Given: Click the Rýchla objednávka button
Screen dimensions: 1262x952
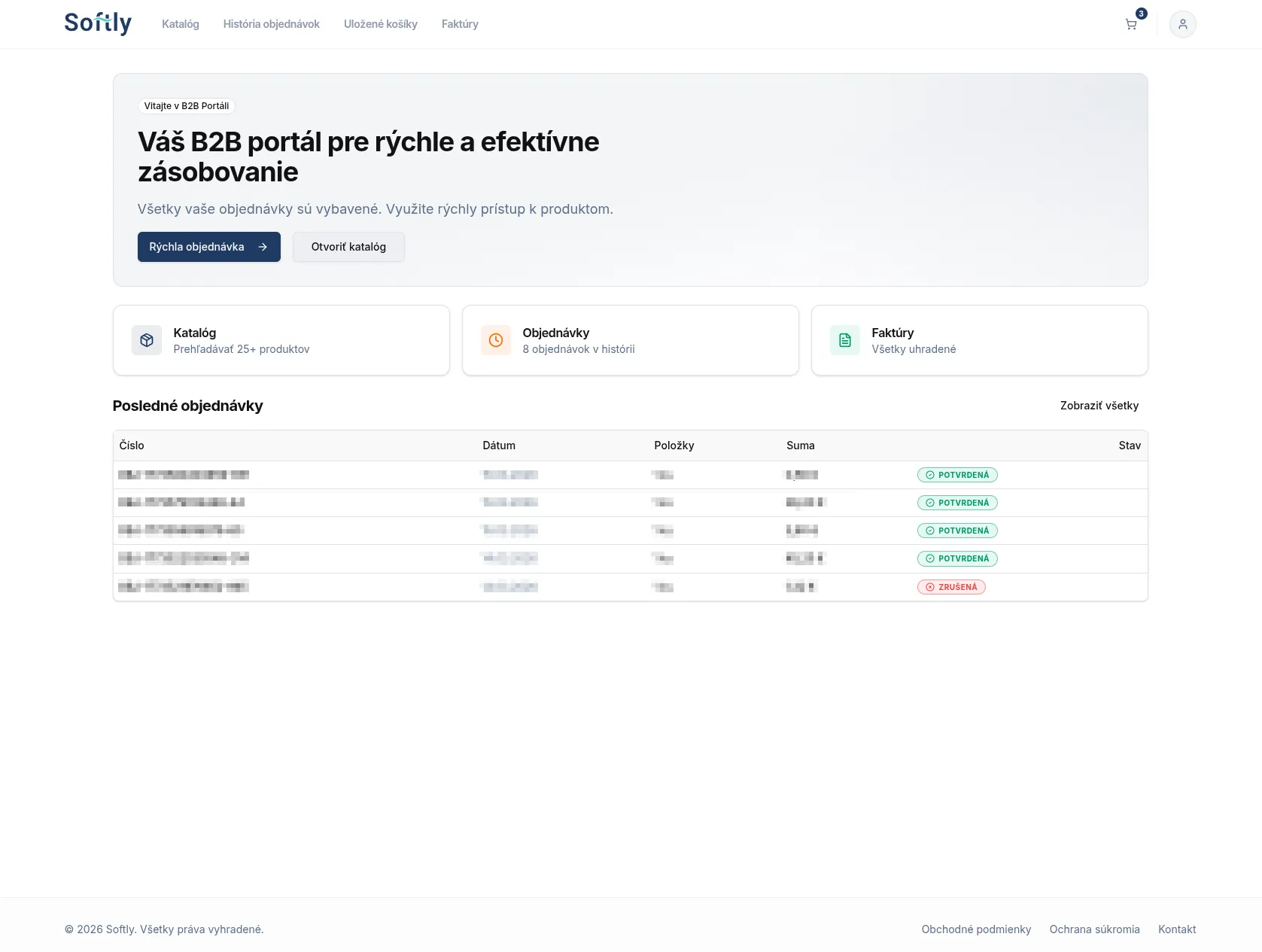Looking at the screenshot, I should point(208,247).
